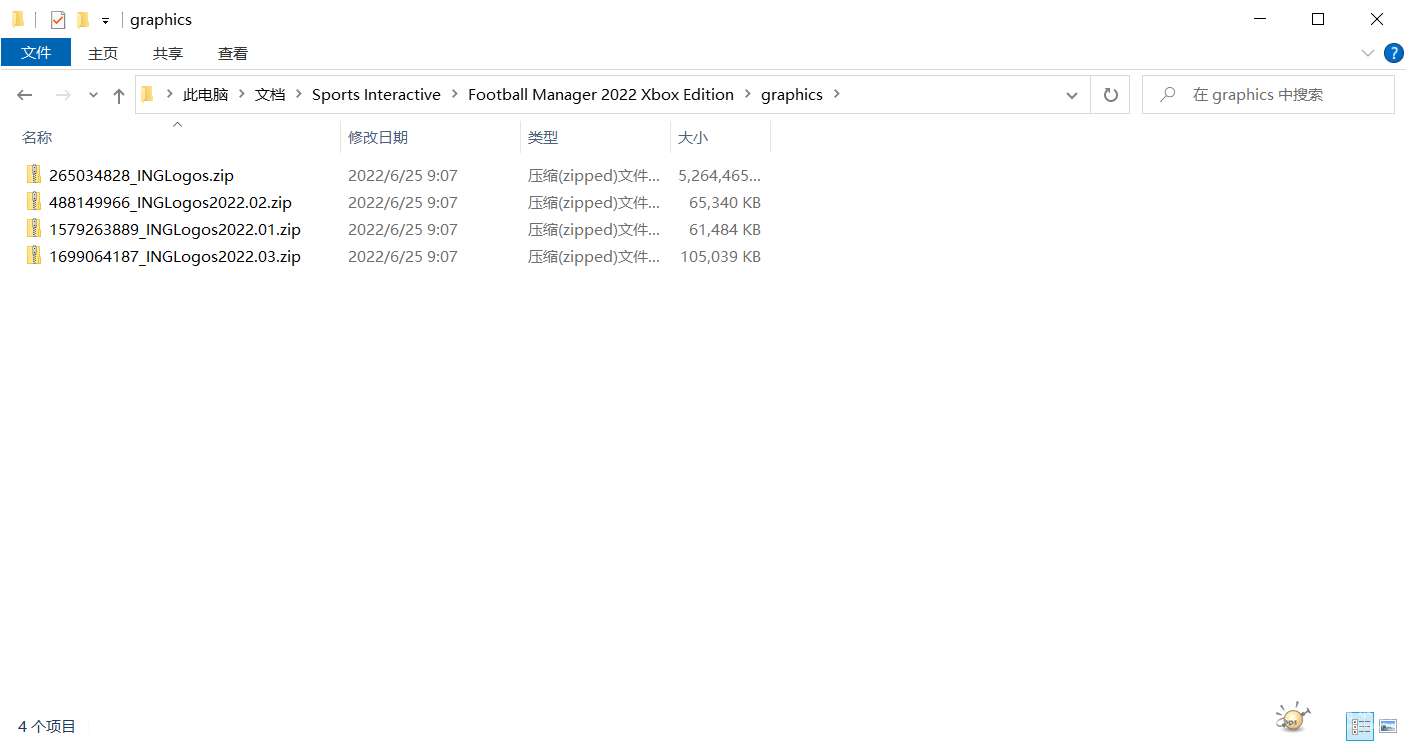Image resolution: width=1406 pixels, height=741 pixels.
Task: Click the window folder icon in title bar
Action: tap(18, 19)
